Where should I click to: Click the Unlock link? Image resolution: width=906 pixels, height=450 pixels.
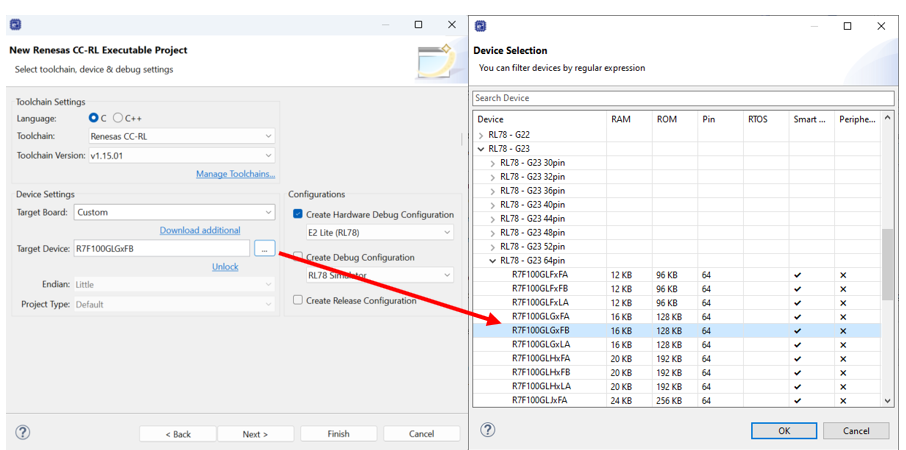pos(225,267)
